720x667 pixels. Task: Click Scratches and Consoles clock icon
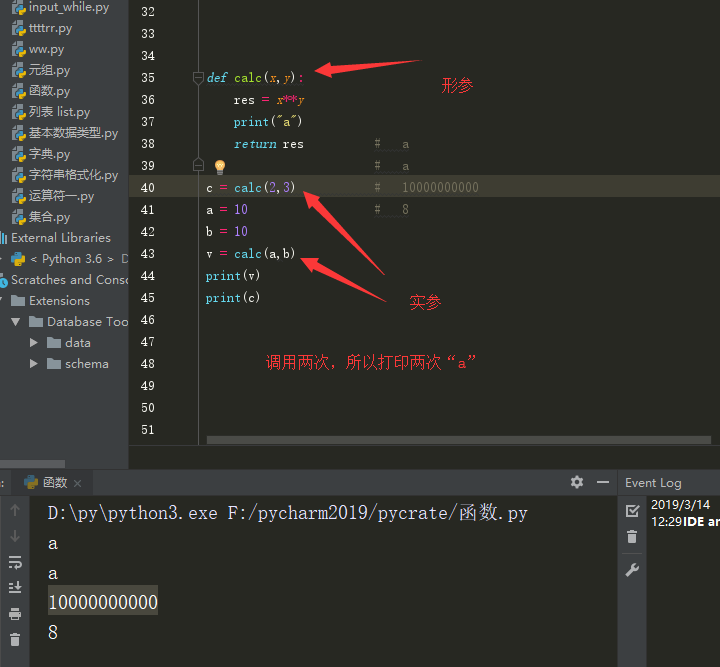4,281
